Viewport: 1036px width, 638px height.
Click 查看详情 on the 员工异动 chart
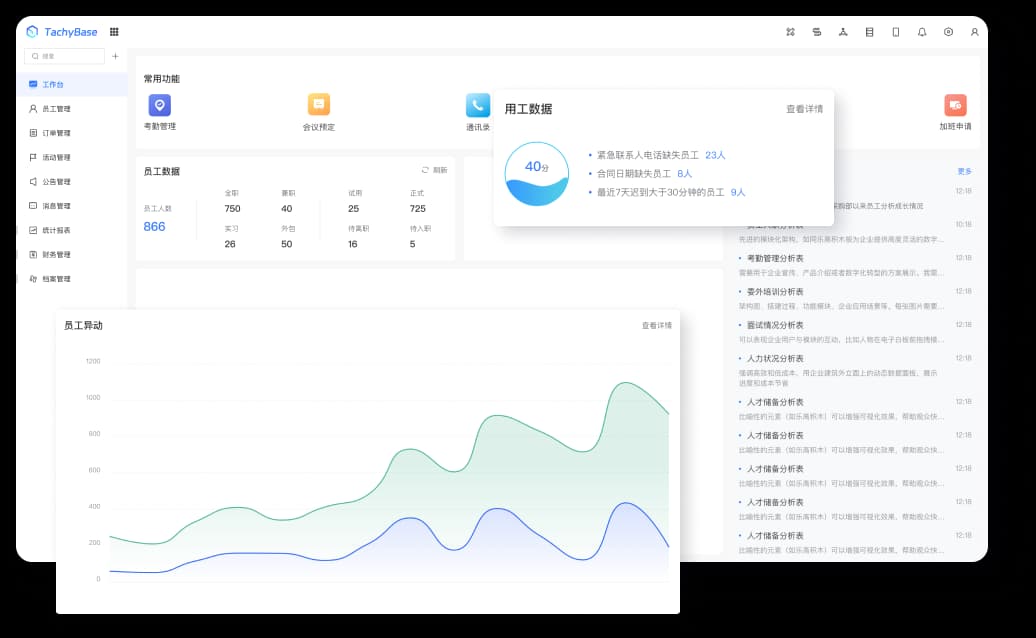656,326
